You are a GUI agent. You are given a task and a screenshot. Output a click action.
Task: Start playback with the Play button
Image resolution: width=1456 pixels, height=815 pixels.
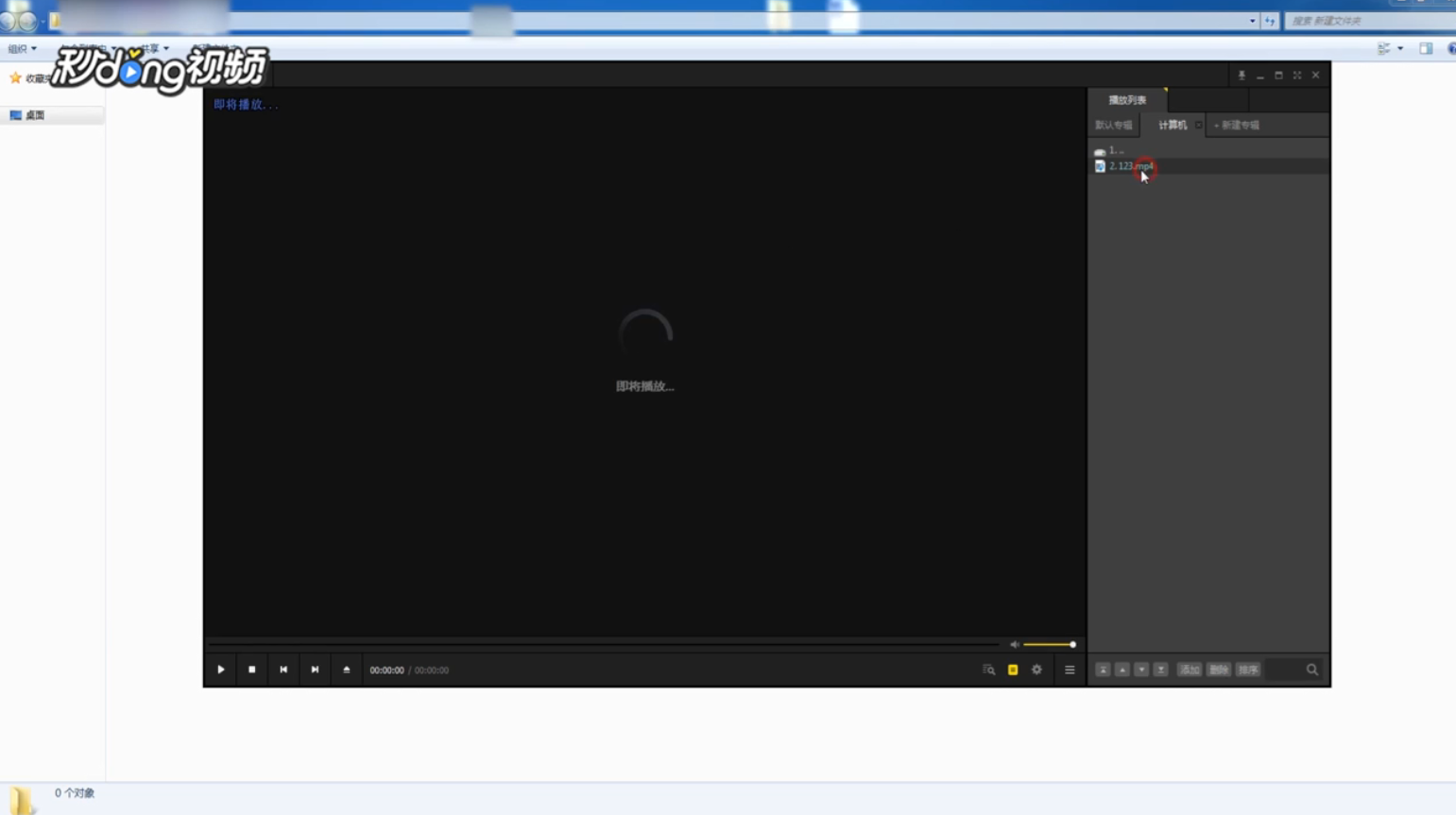click(221, 670)
